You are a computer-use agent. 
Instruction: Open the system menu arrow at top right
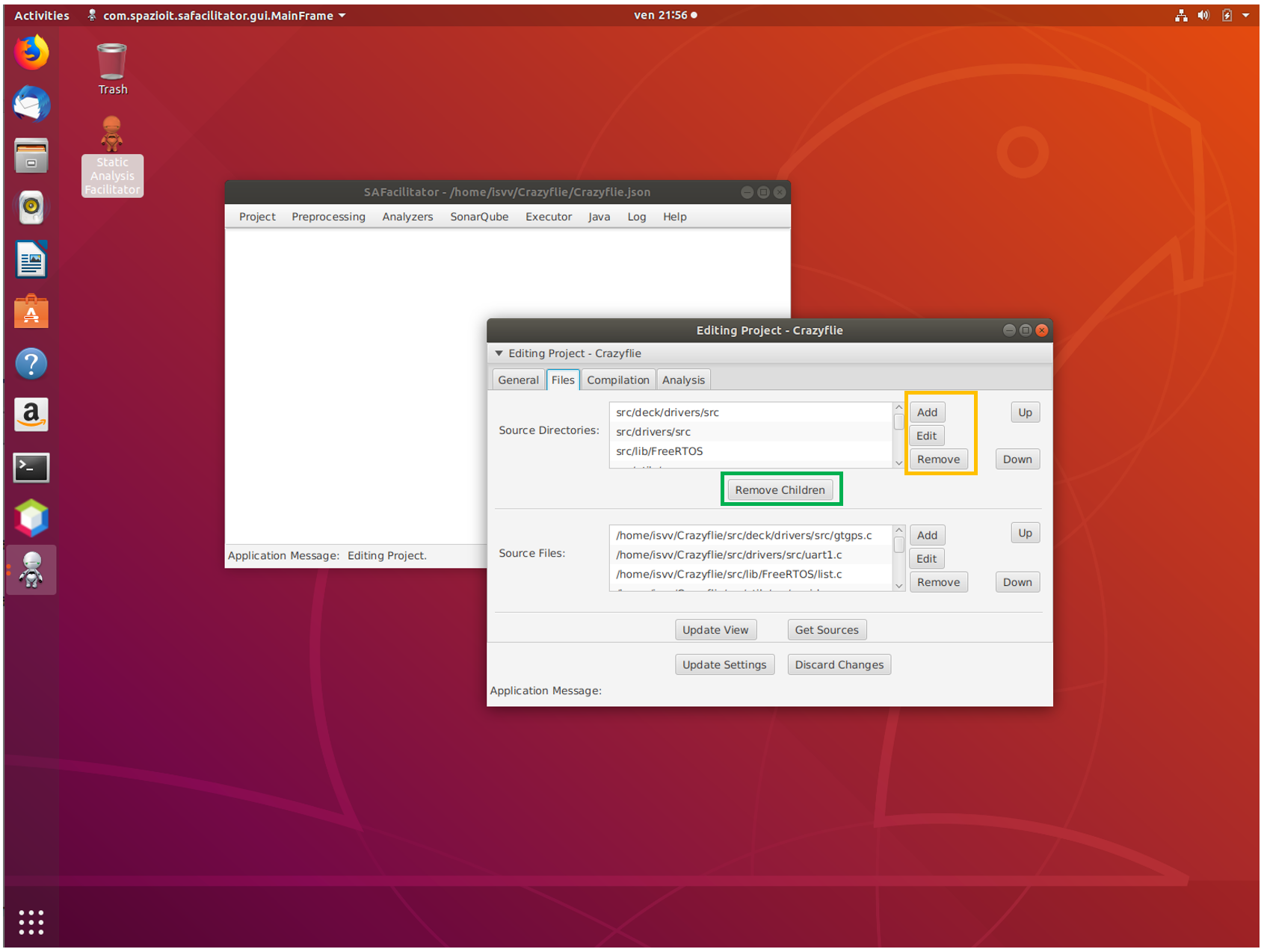pos(1246,16)
